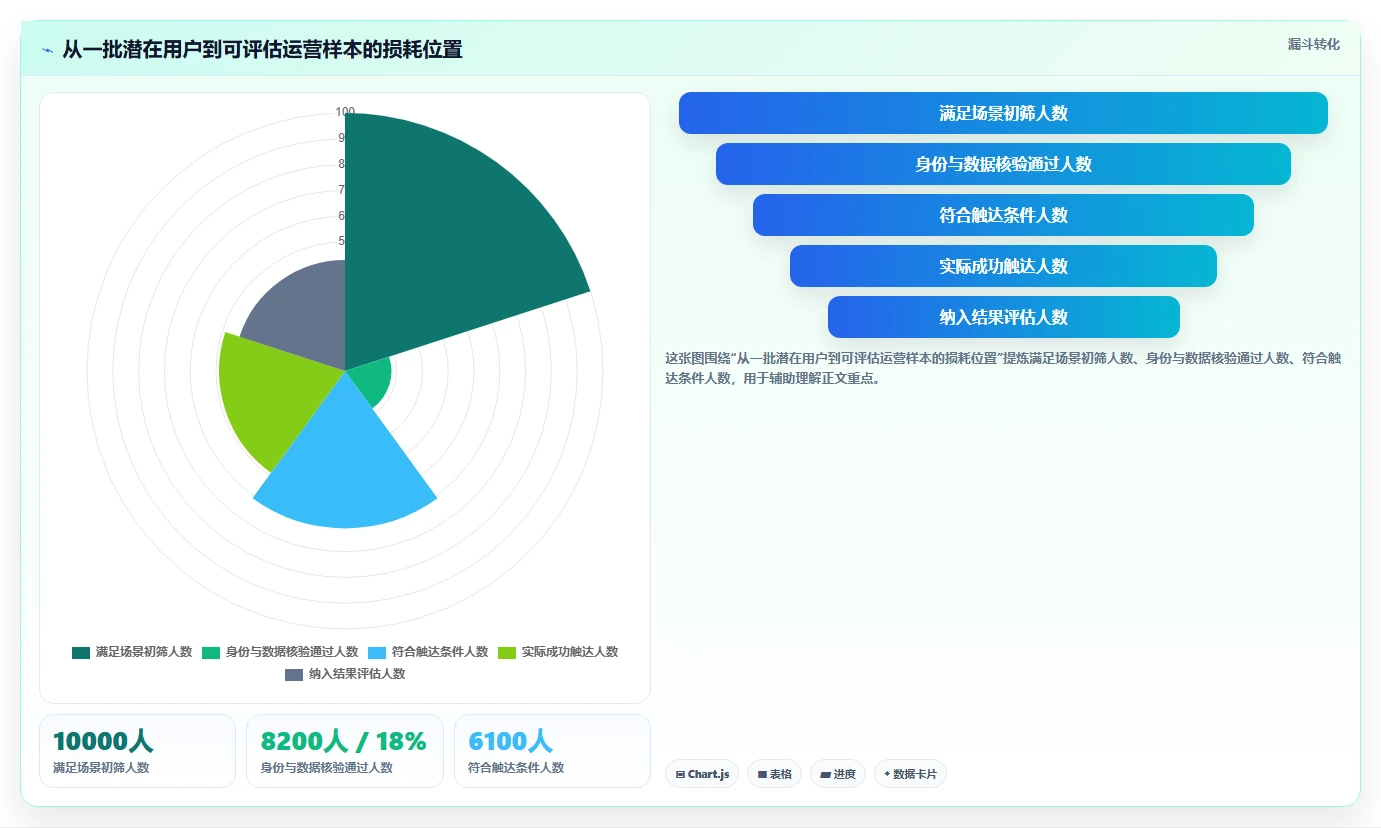The height and width of the screenshot is (828, 1381).
Task: Select the 表格 tag chip
Action: [774, 774]
